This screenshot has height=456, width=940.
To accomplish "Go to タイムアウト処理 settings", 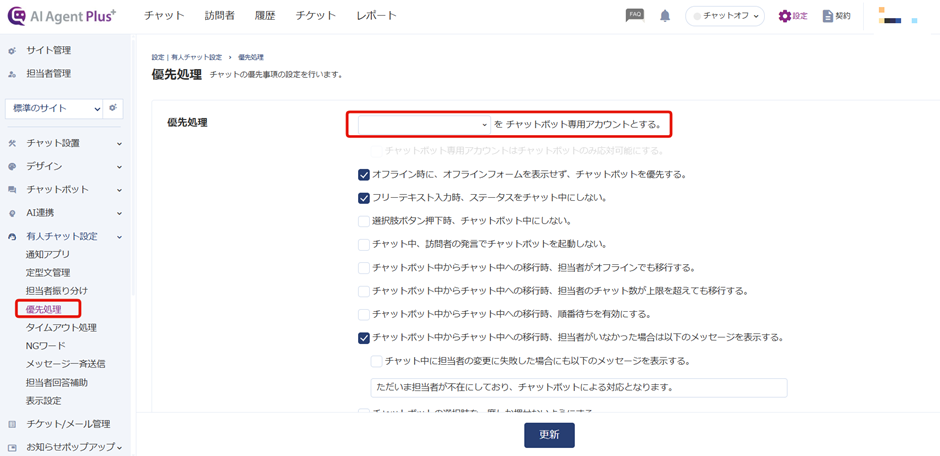I will [61, 328].
